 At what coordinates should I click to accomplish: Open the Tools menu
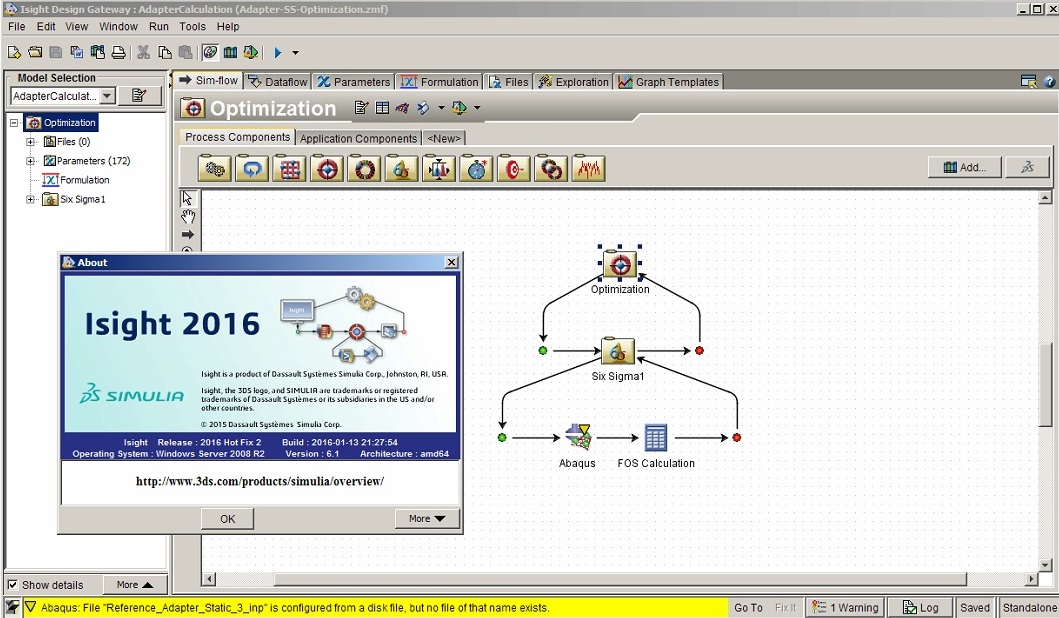pos(192,26)
